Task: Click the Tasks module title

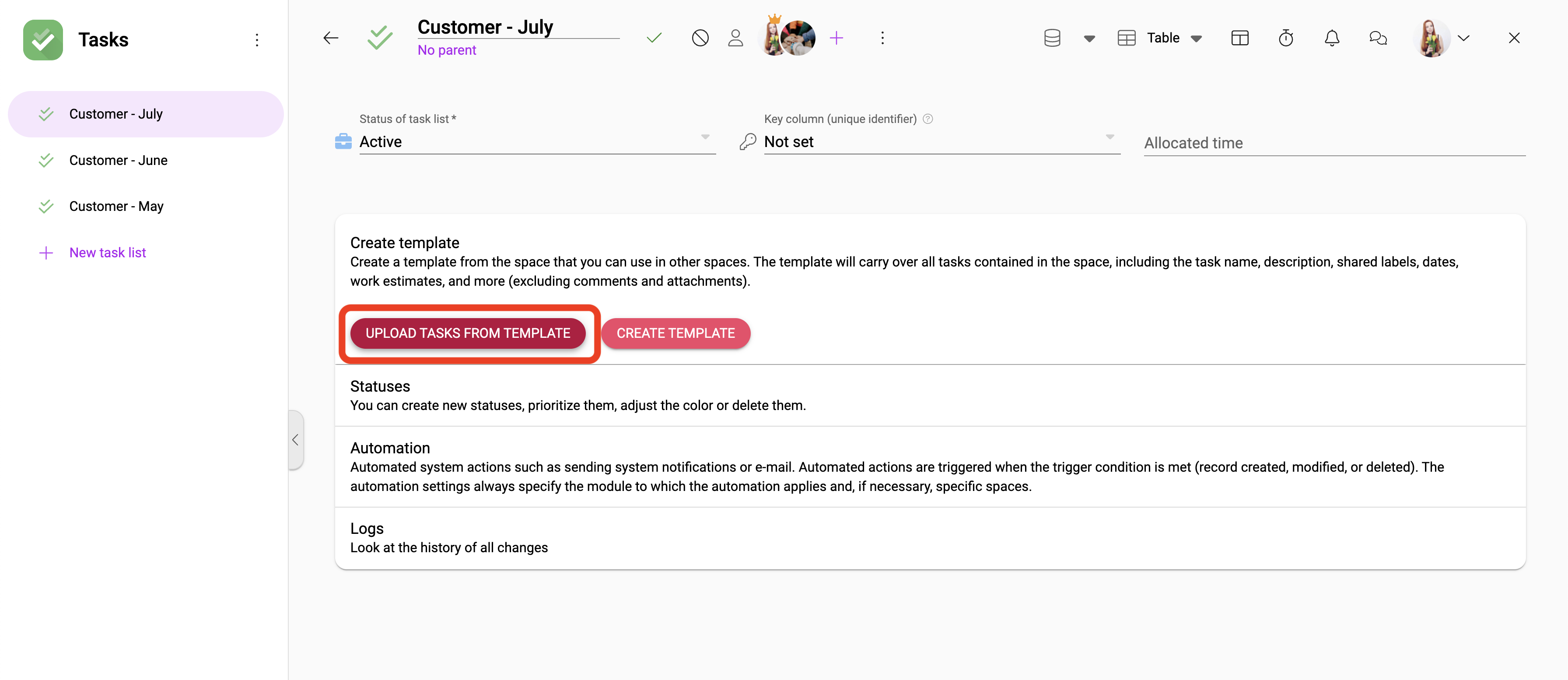Action: pyautogui.click(x=103, y=39)
